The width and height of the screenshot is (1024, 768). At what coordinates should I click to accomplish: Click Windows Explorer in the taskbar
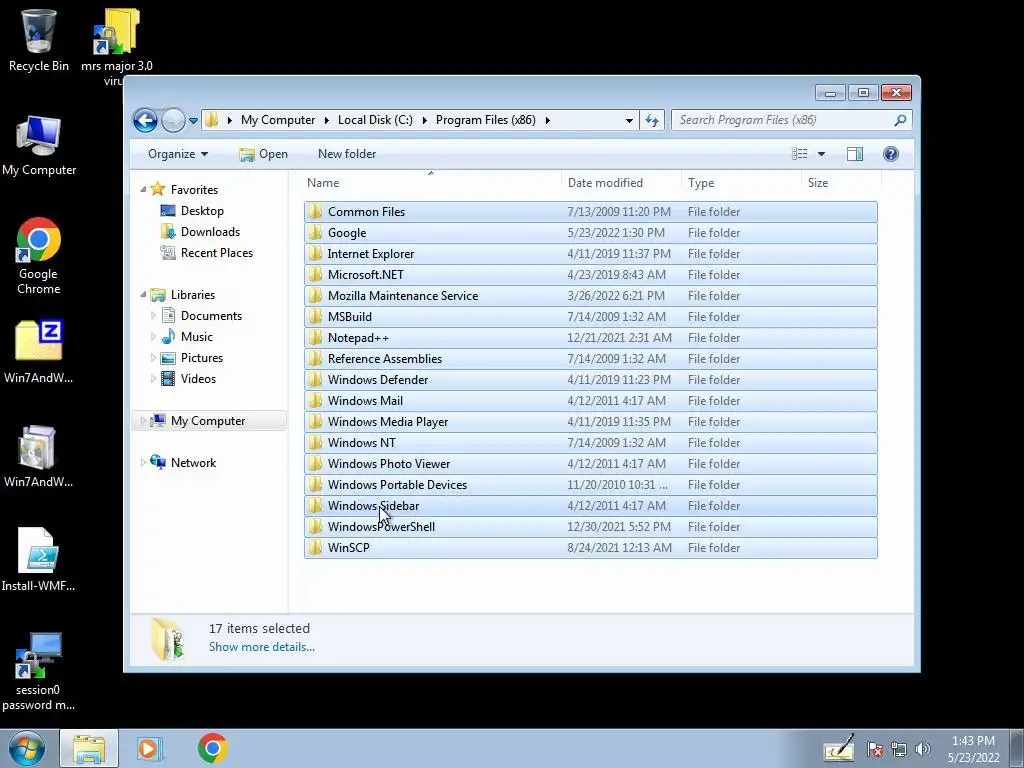[89, 748]
